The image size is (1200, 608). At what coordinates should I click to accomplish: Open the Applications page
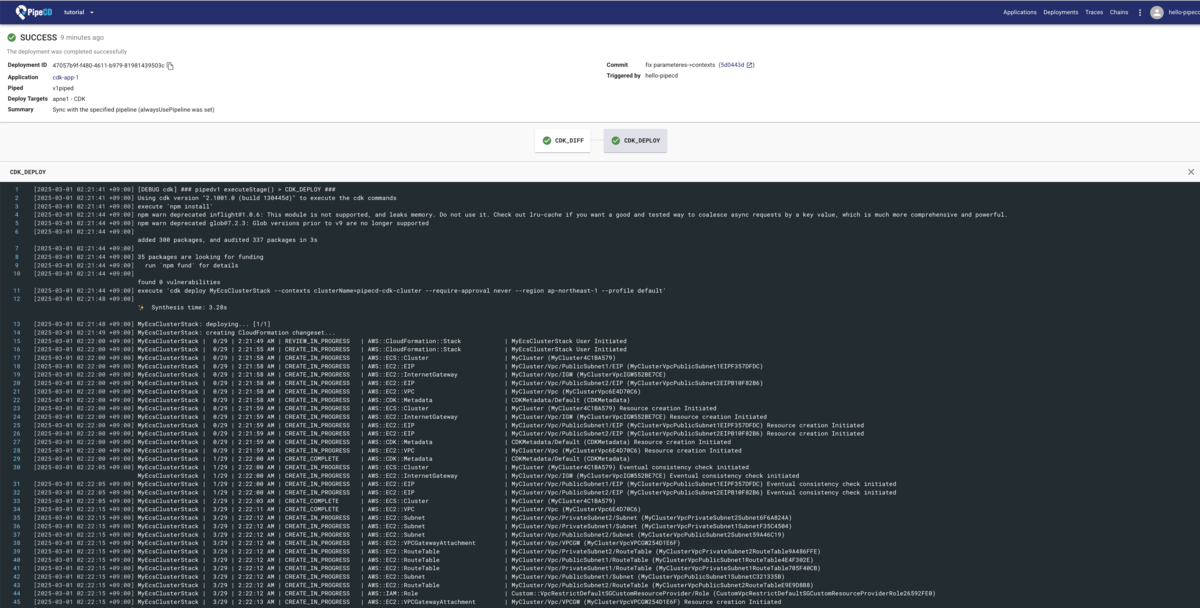click(1018, 11)
